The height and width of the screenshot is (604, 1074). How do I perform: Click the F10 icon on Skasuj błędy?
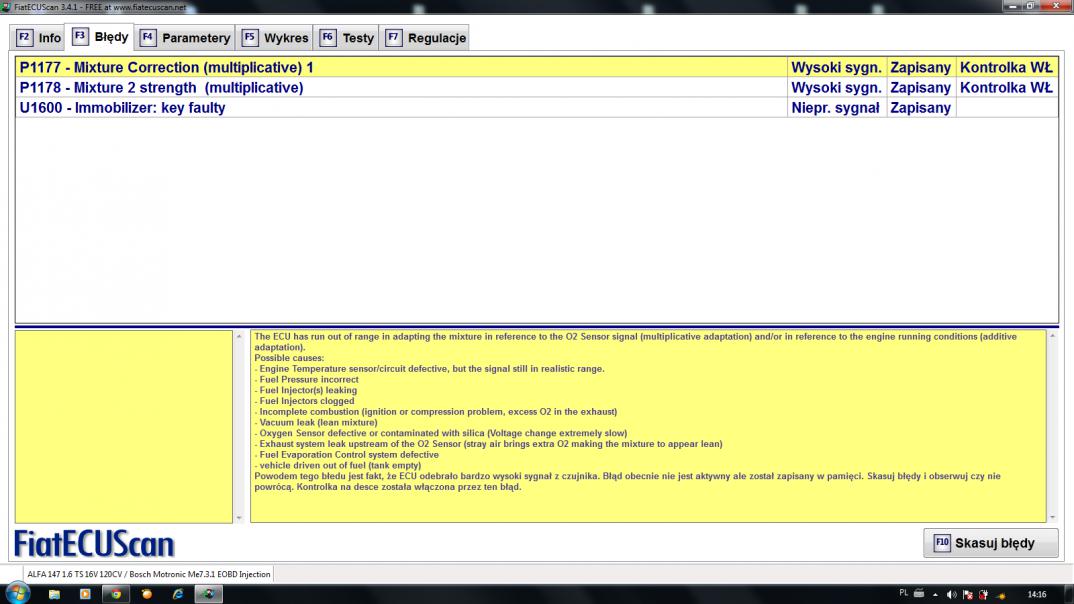pyautogui.click(x=942, y=543)
